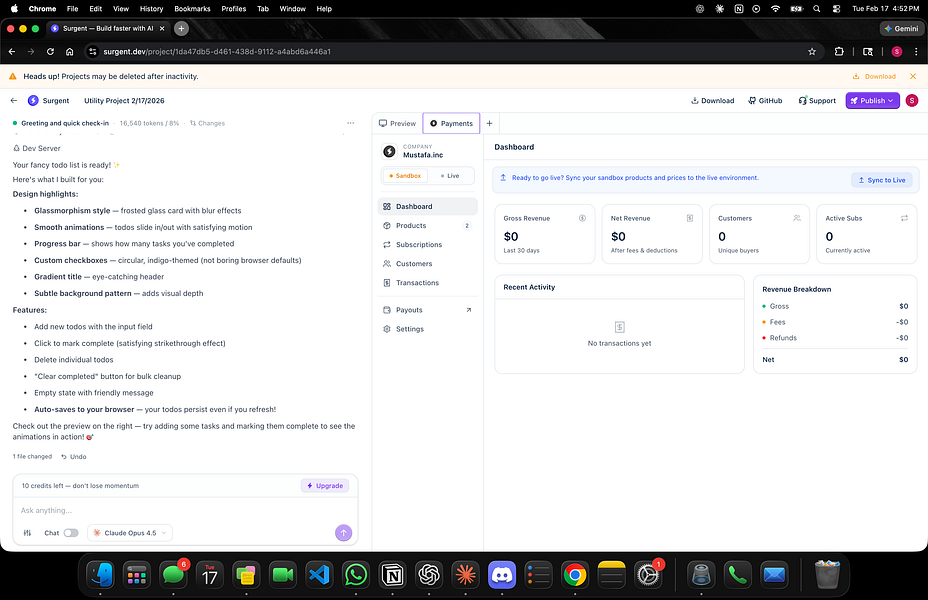Select the Payments tab

451,123
